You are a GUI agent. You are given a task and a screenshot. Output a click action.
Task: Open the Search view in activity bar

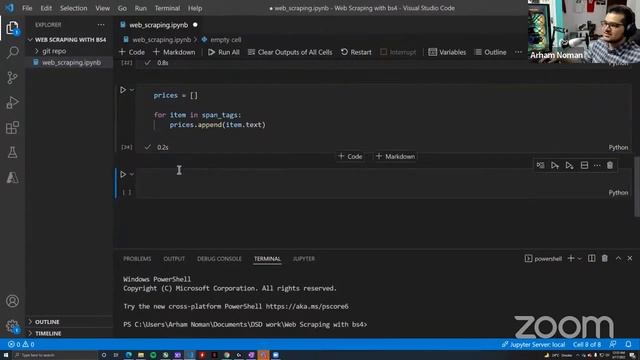12,52
